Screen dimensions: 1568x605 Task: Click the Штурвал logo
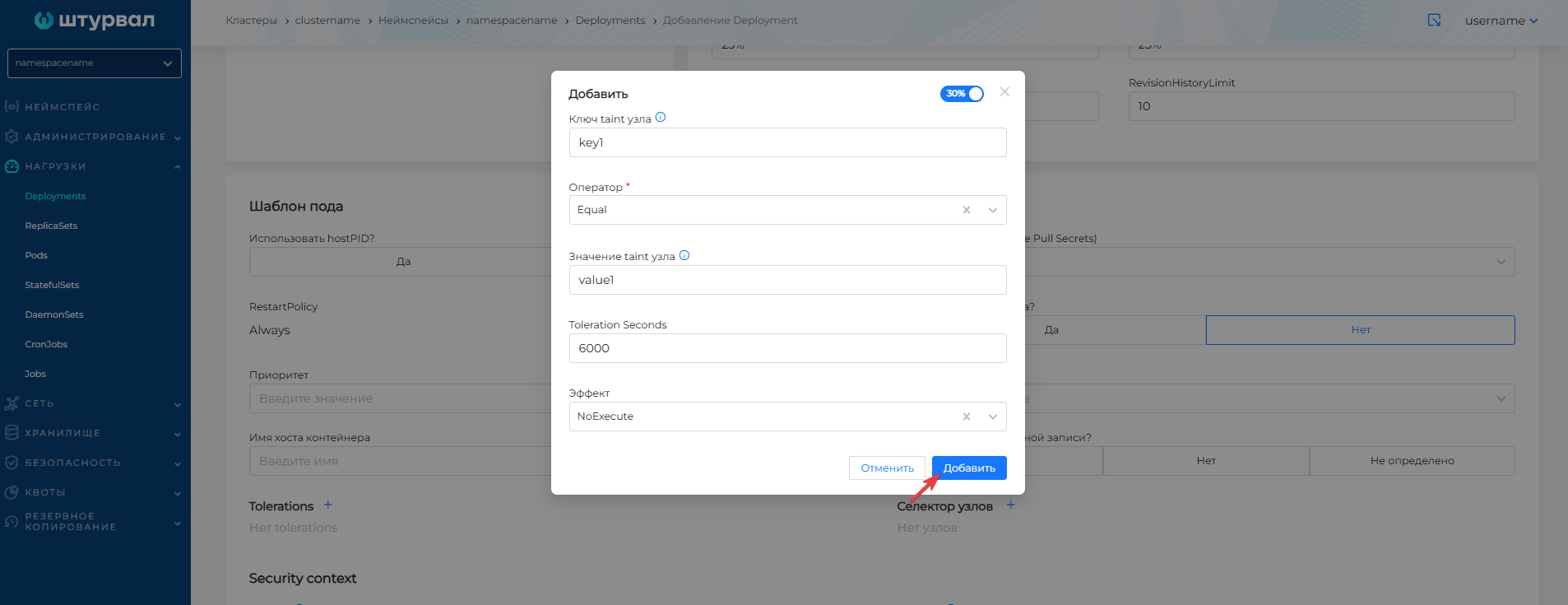tap(95, 21)
